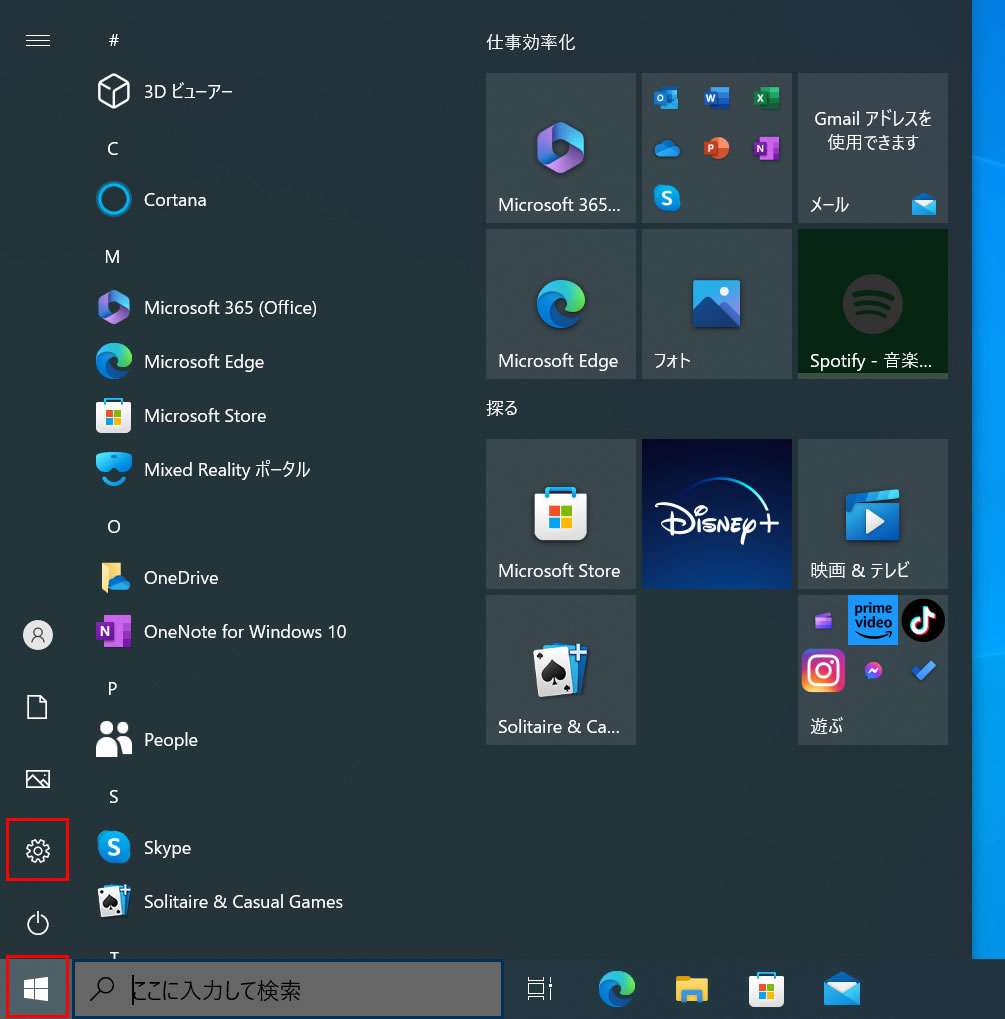This screenshot has width=1005, height=1019.
Task: Open Outlook icon in the Office tile folder
Action: pos(666,98)
